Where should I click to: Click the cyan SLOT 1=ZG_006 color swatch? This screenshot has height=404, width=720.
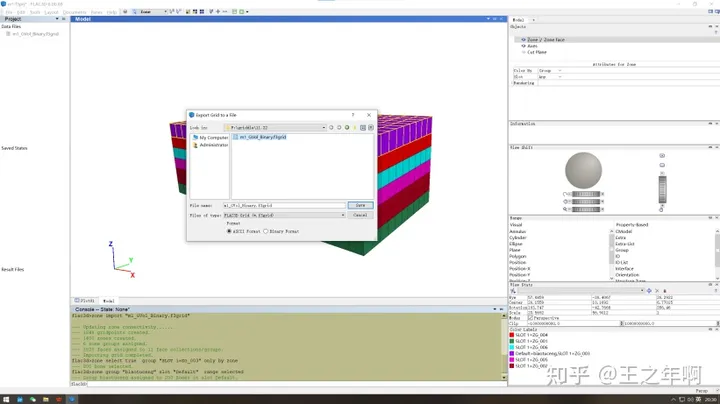(512, 348)
